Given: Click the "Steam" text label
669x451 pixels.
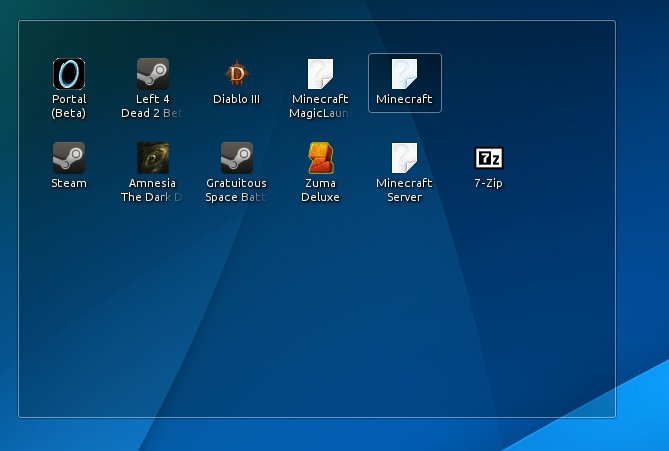Looking at the screenshot, I should (x=69, y=183).
